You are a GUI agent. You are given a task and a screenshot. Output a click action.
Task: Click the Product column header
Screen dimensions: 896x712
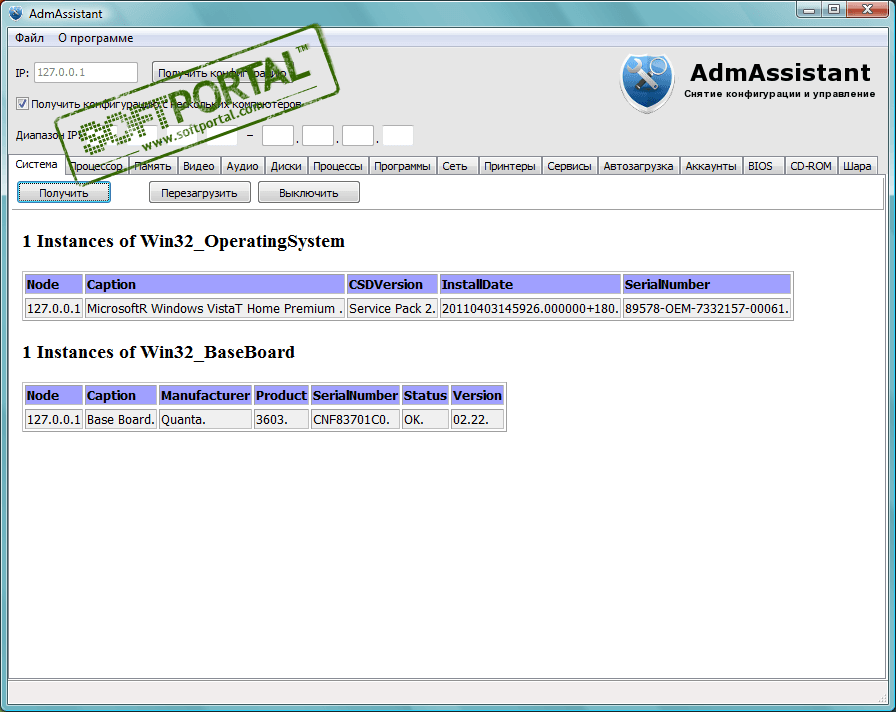click(x=281, y=395)
